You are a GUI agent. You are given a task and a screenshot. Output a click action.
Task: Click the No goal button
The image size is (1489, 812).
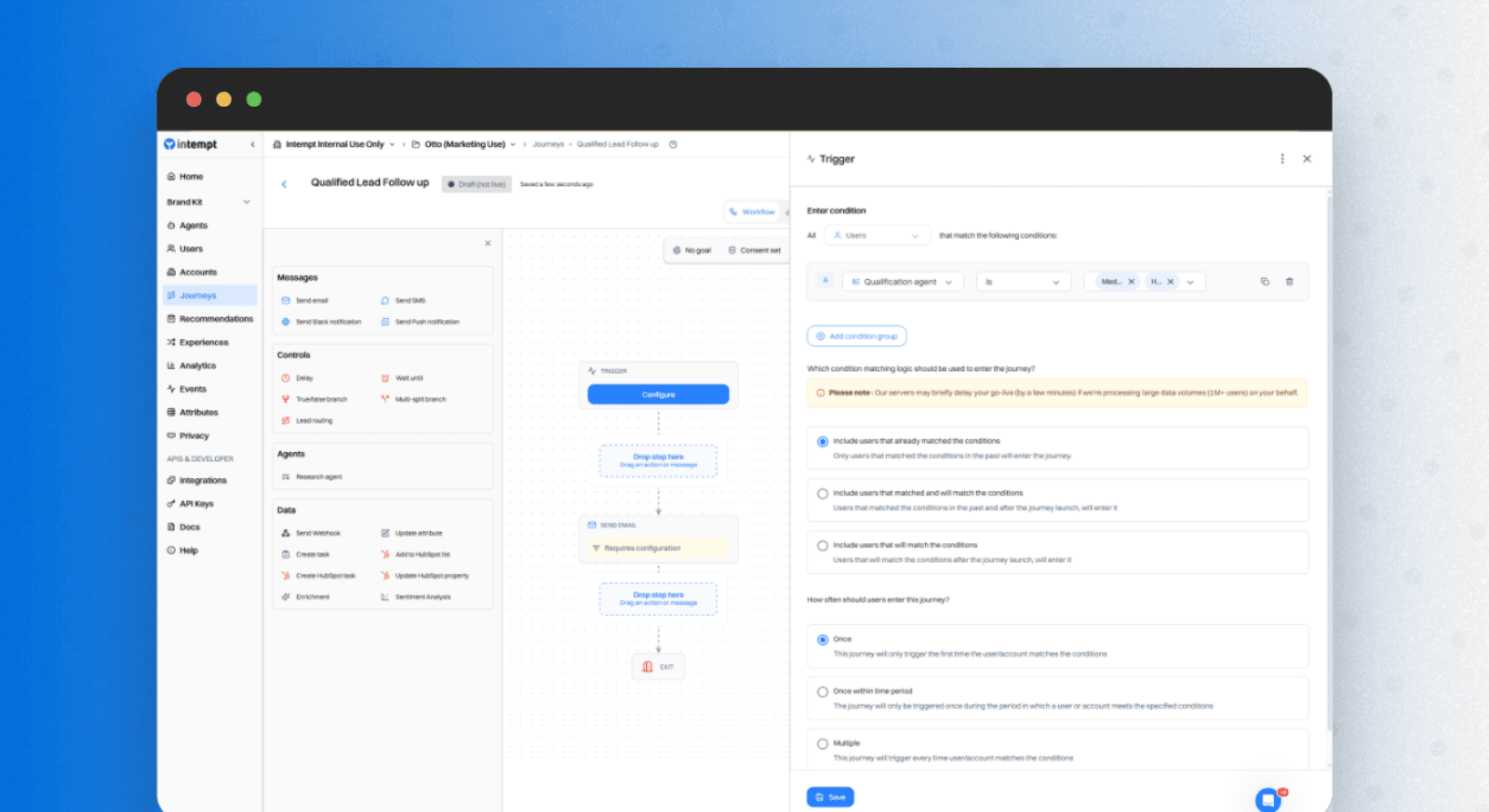(x=691, y=250)
